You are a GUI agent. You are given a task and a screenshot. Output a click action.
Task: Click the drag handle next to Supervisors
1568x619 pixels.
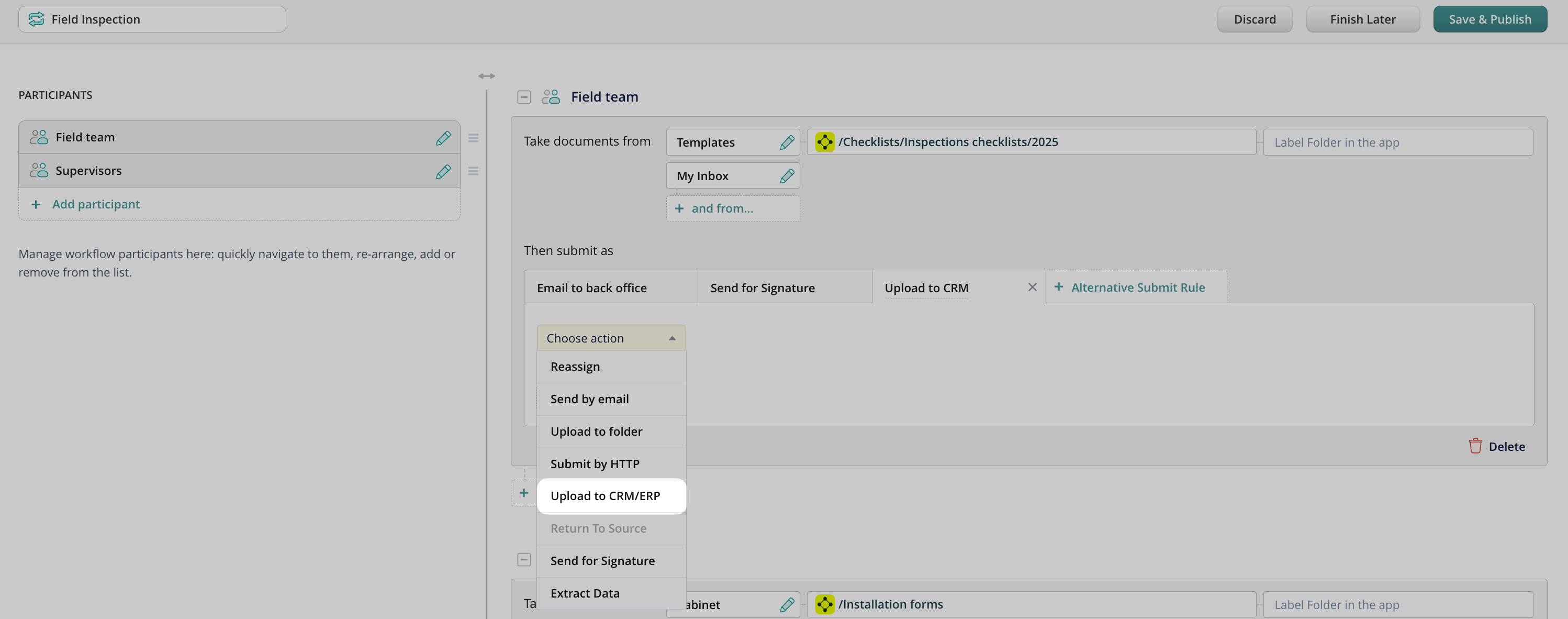[x=473, y=171]
